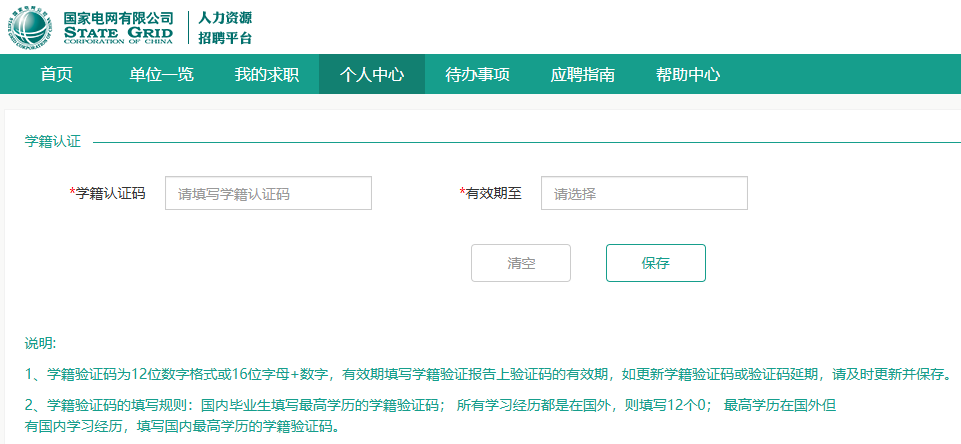
Task: Open the 待办事项 menu item
Action: 477,75
